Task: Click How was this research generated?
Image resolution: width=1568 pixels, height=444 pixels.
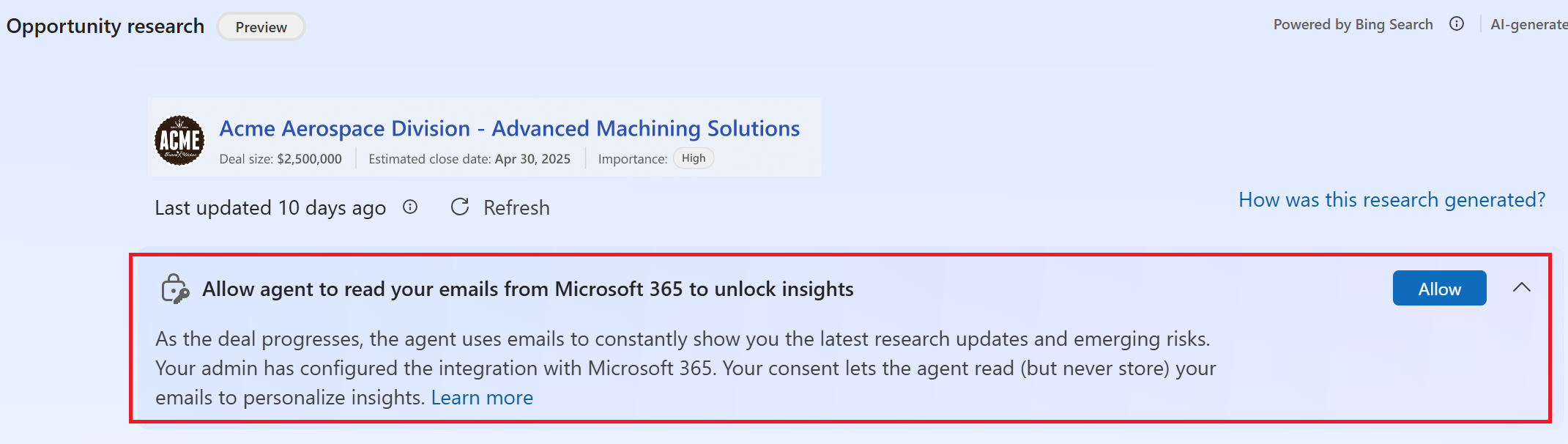Action: [x=1391, y=199]
